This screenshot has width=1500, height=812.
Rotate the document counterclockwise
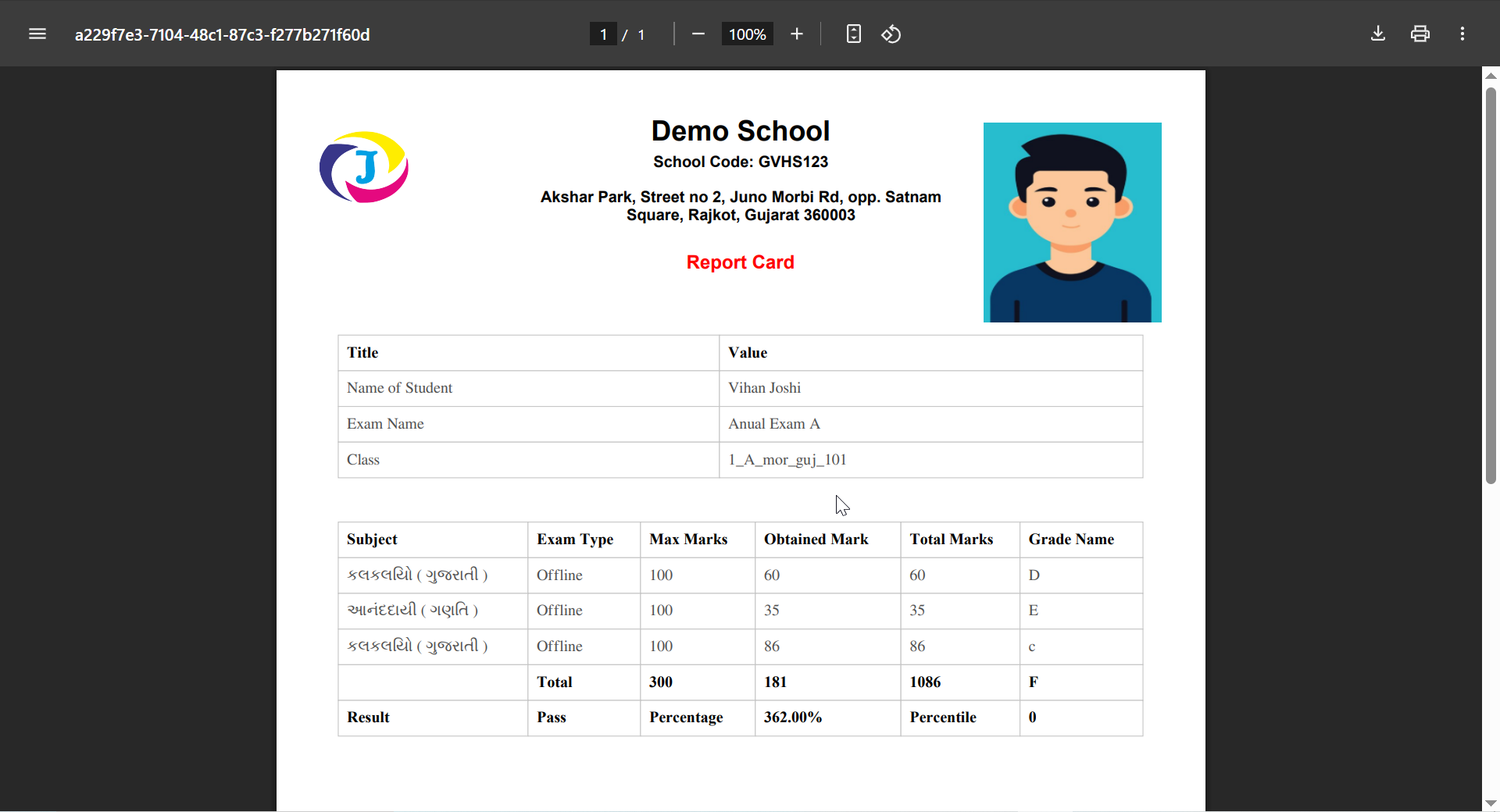pyautogui.click(x=891, y=34)
